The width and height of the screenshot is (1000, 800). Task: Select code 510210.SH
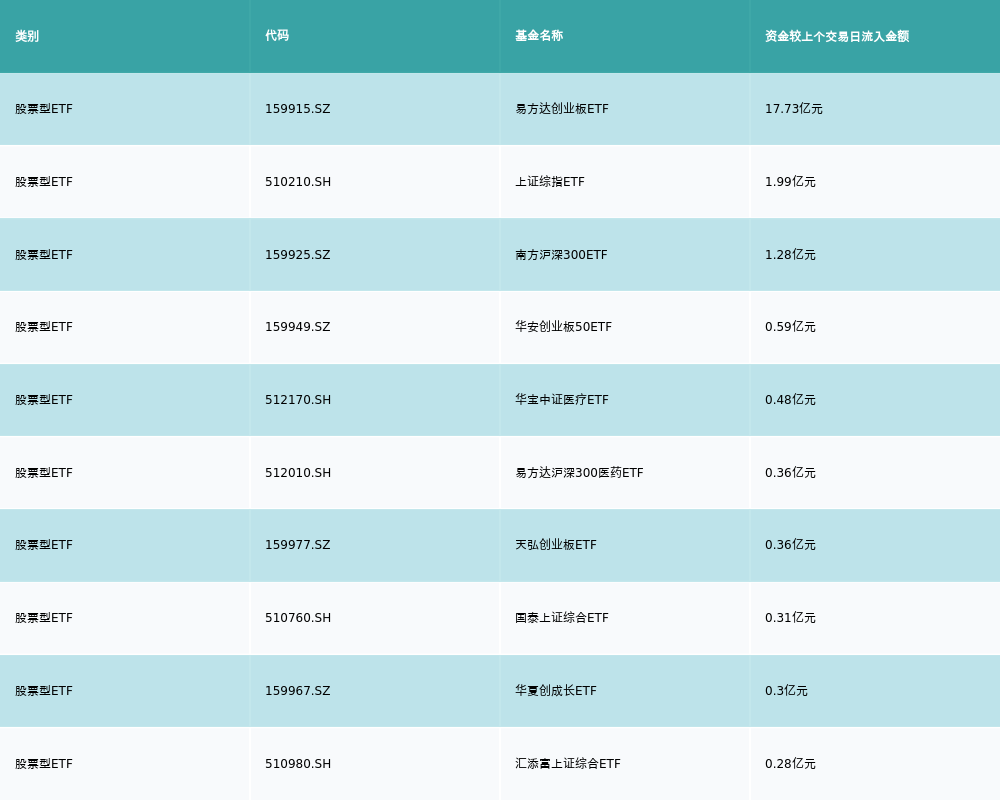(x=298, y=182)
